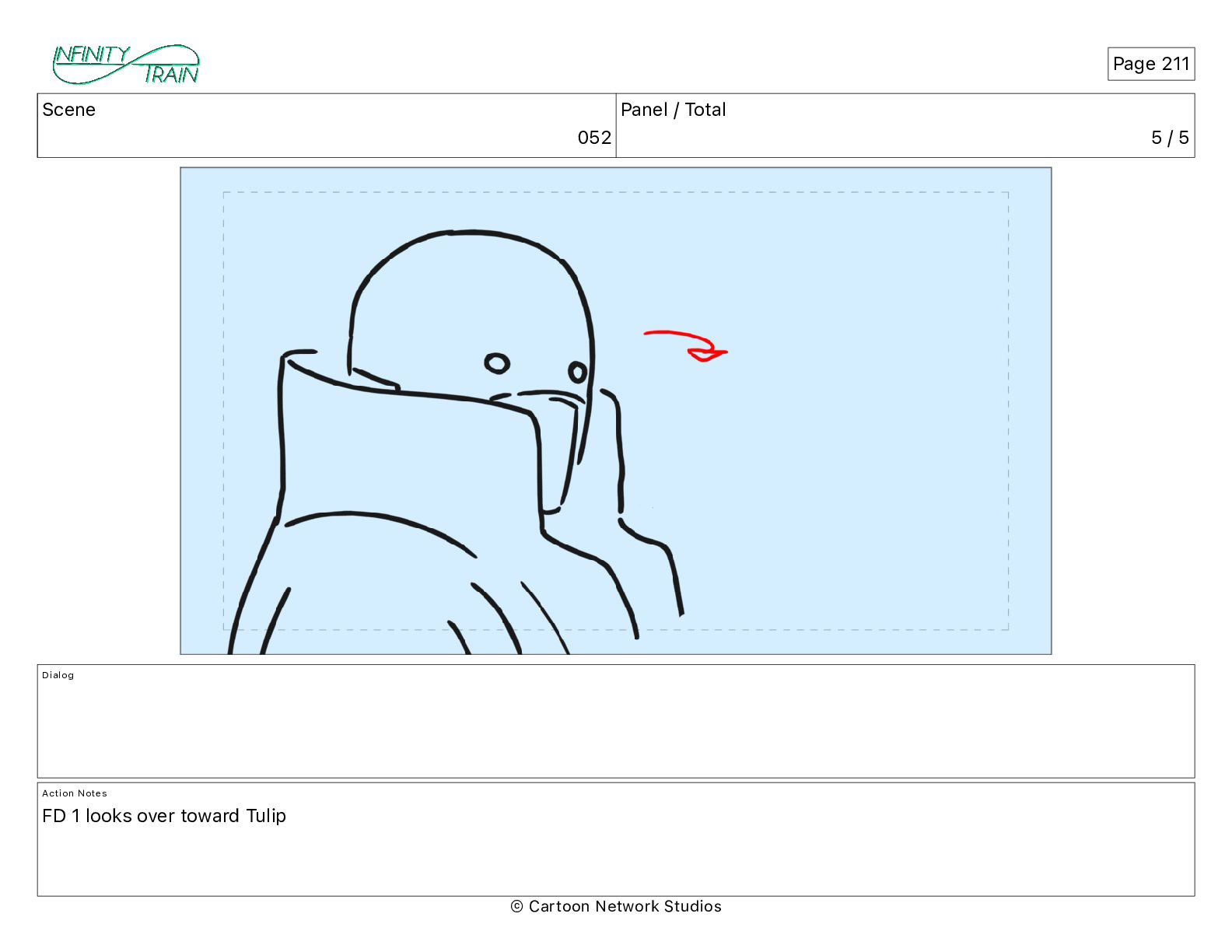Select the Scene label text

click(68, 110)
